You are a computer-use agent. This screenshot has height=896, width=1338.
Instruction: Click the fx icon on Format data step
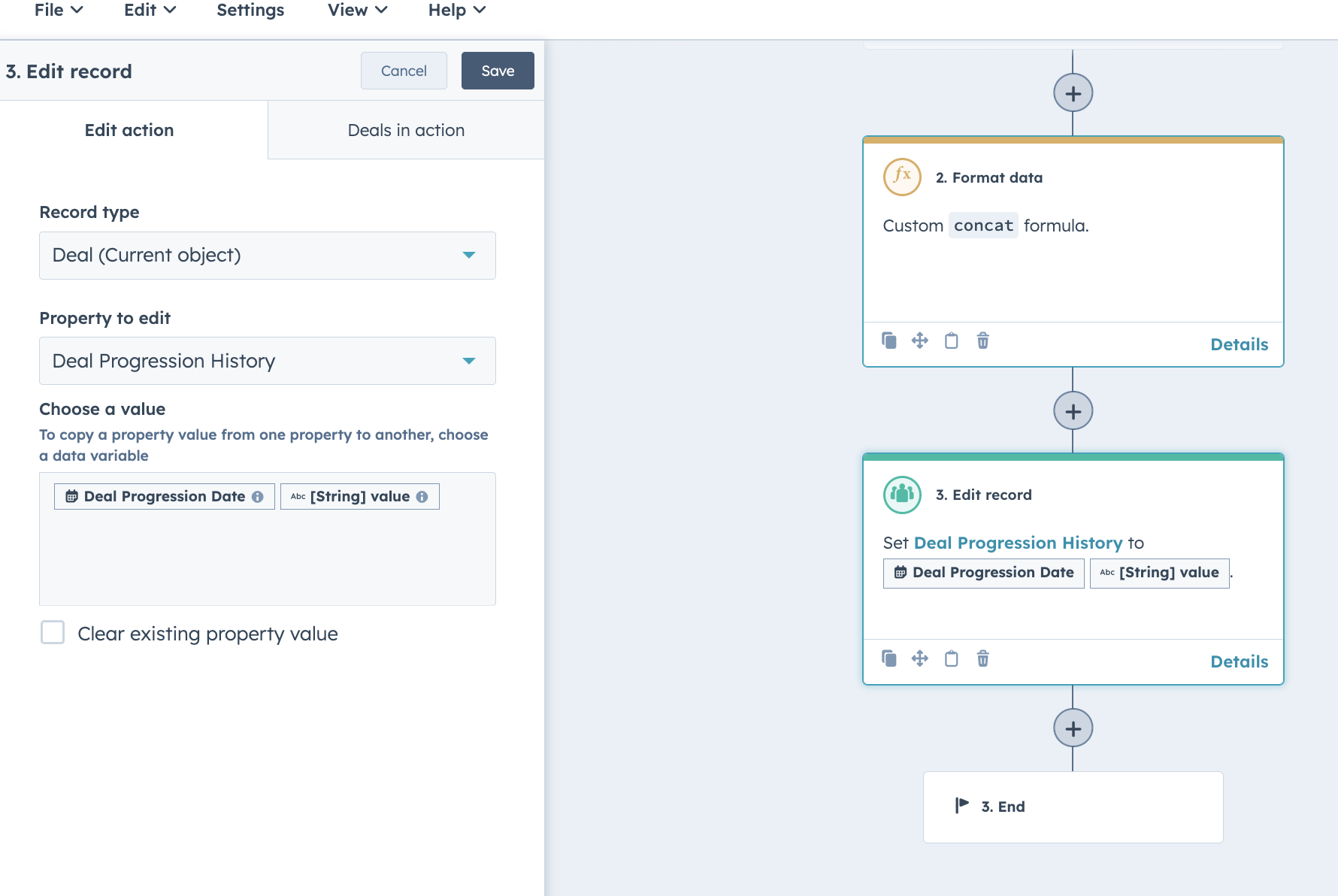coord(901,177)
